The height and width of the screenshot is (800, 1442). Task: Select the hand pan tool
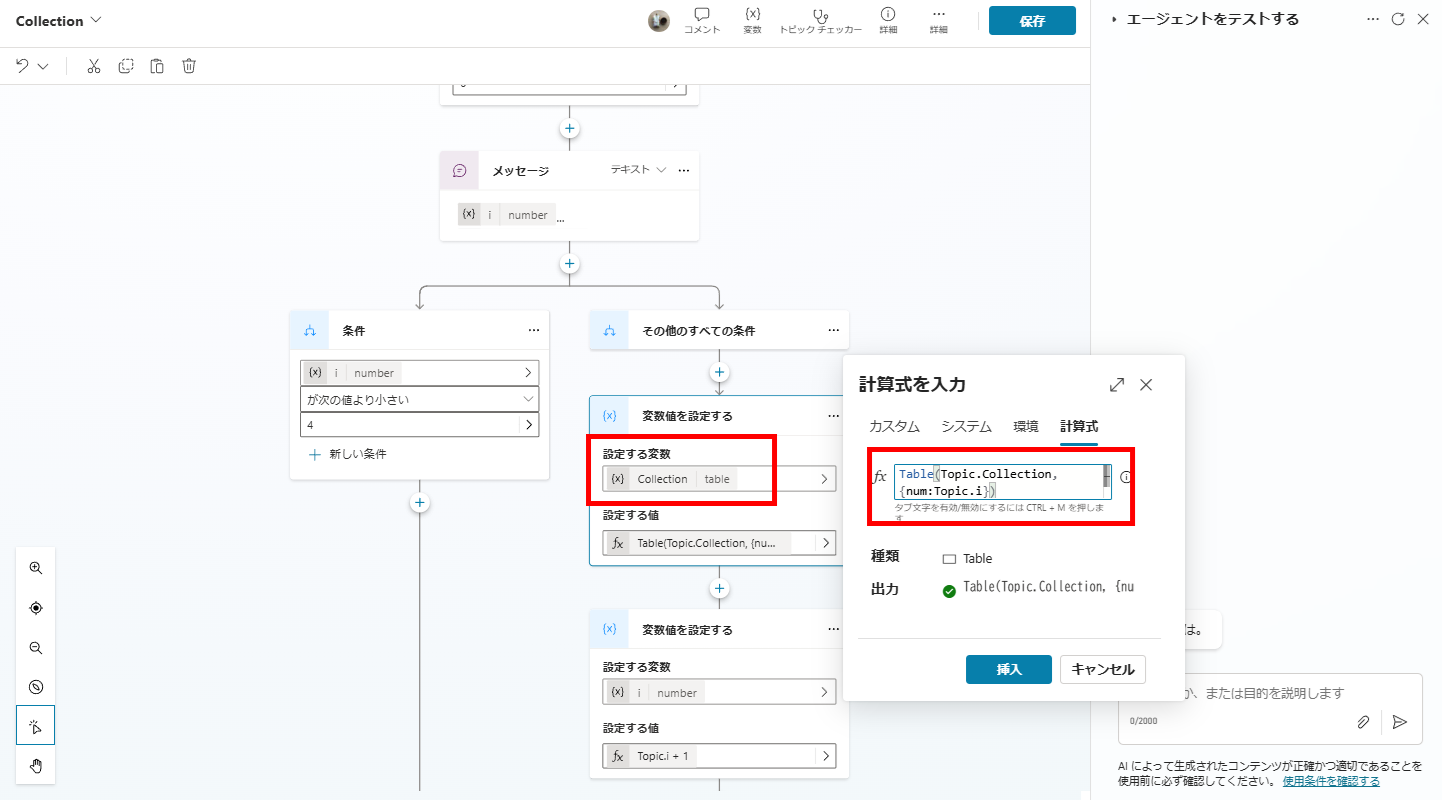pos(35,765)
